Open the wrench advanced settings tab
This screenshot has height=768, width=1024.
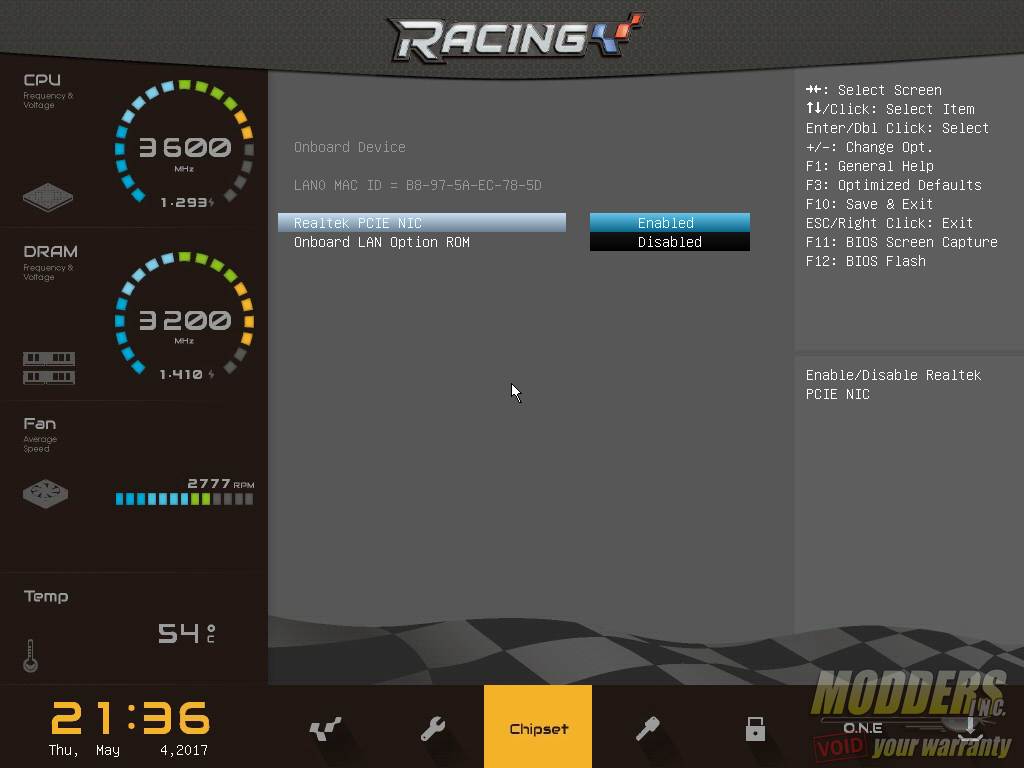(x=432, y=729)
